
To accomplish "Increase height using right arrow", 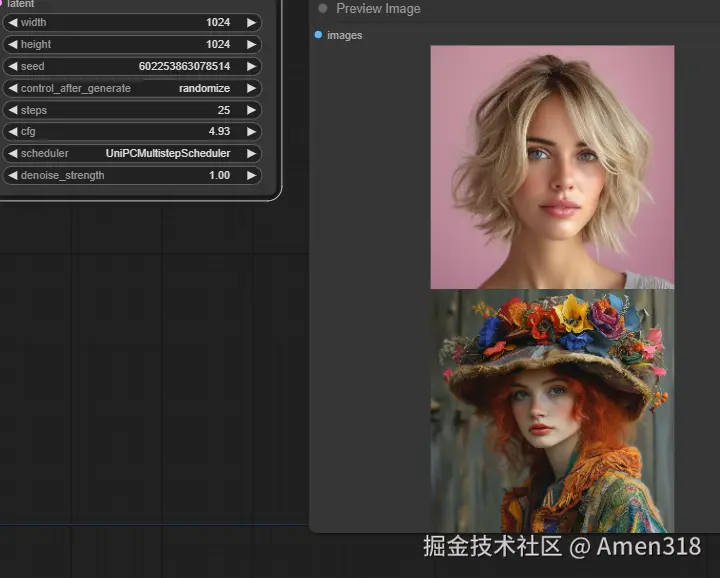I will click(x=251, y=44).
